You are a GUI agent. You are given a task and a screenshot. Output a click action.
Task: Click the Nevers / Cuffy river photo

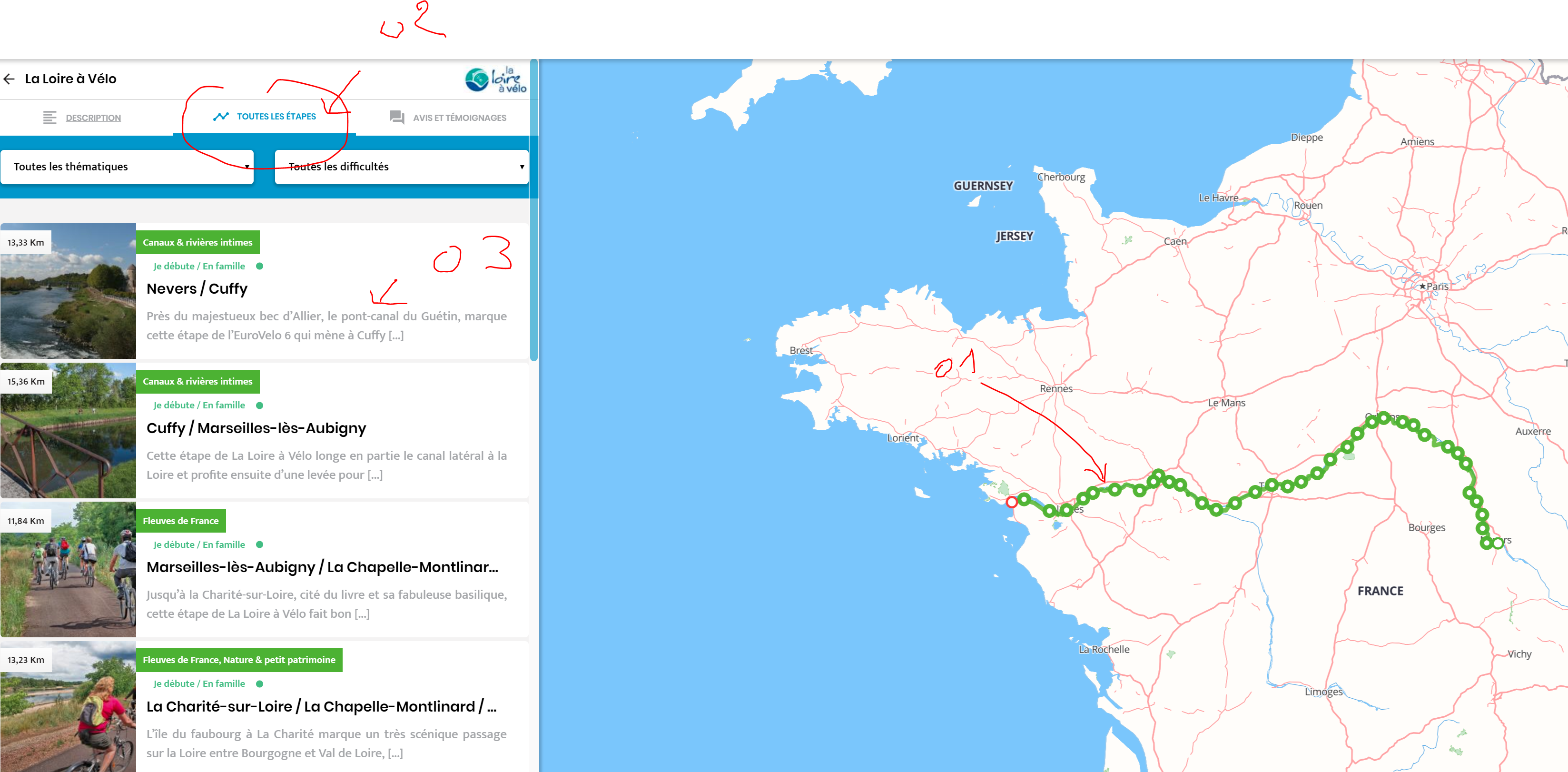(68, 291)
